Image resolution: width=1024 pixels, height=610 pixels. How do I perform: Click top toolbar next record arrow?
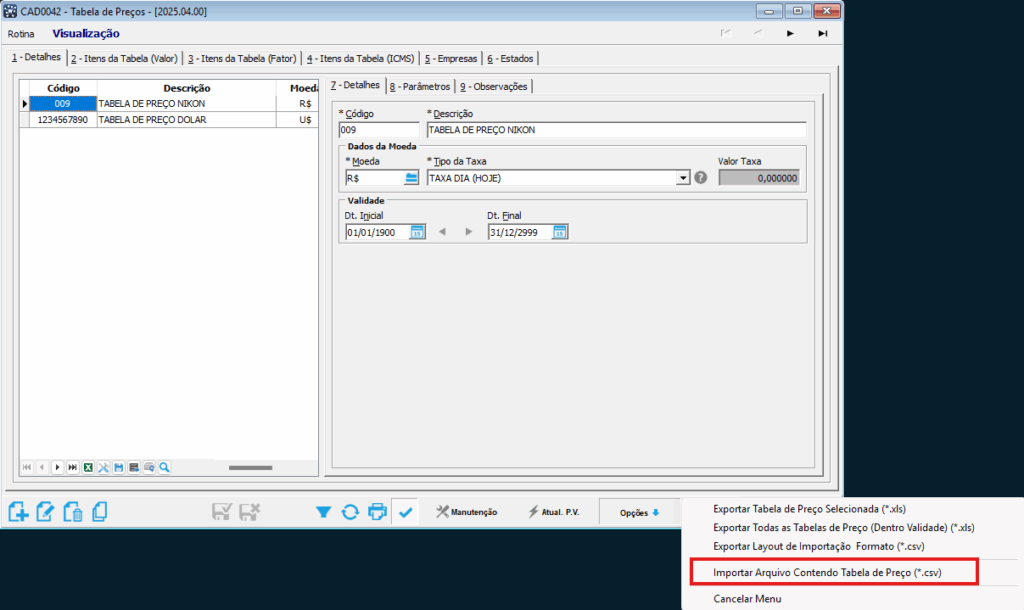pos(790,33)
